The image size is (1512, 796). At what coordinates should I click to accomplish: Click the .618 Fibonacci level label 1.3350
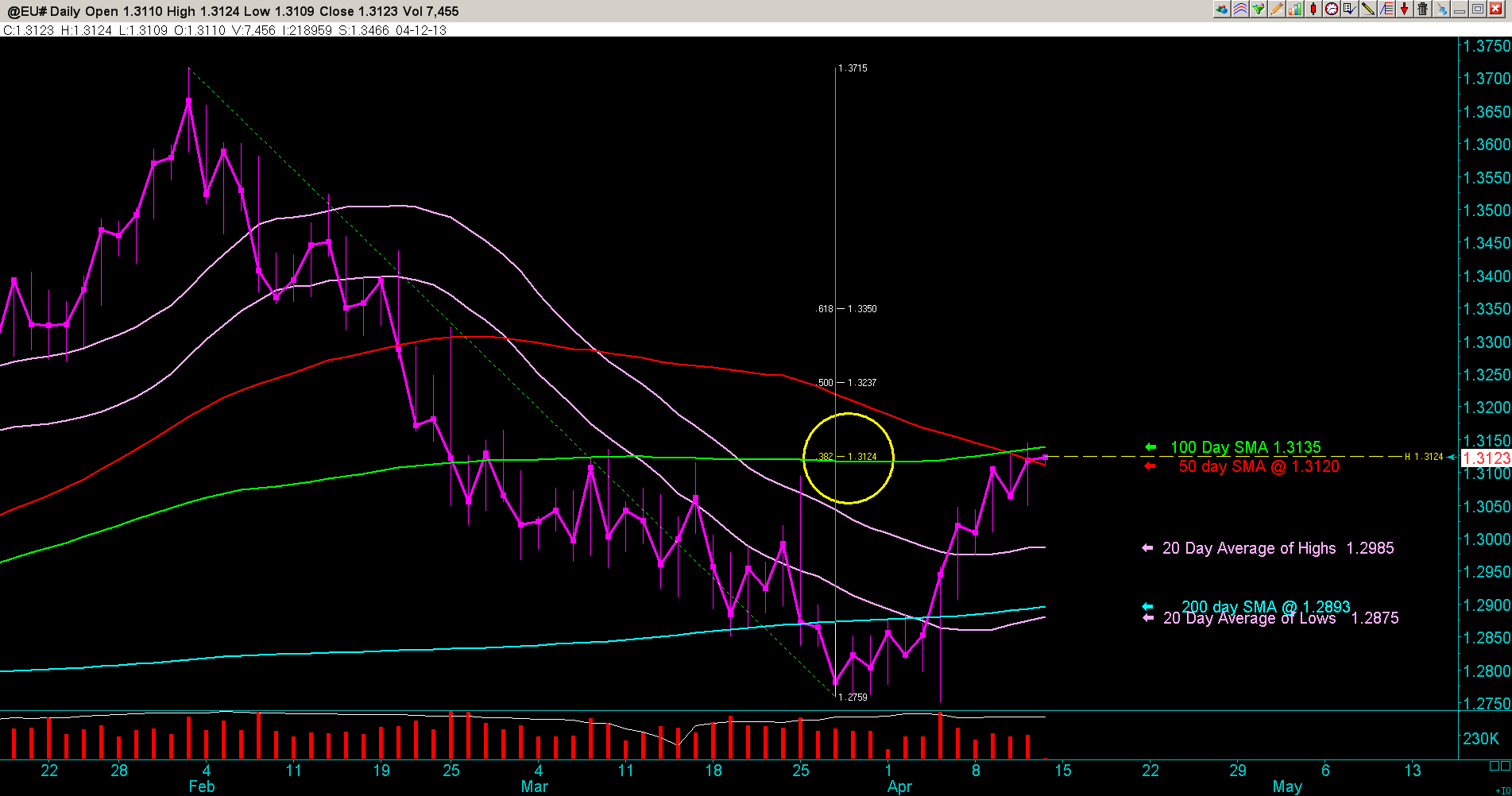[x=847, y=309]
